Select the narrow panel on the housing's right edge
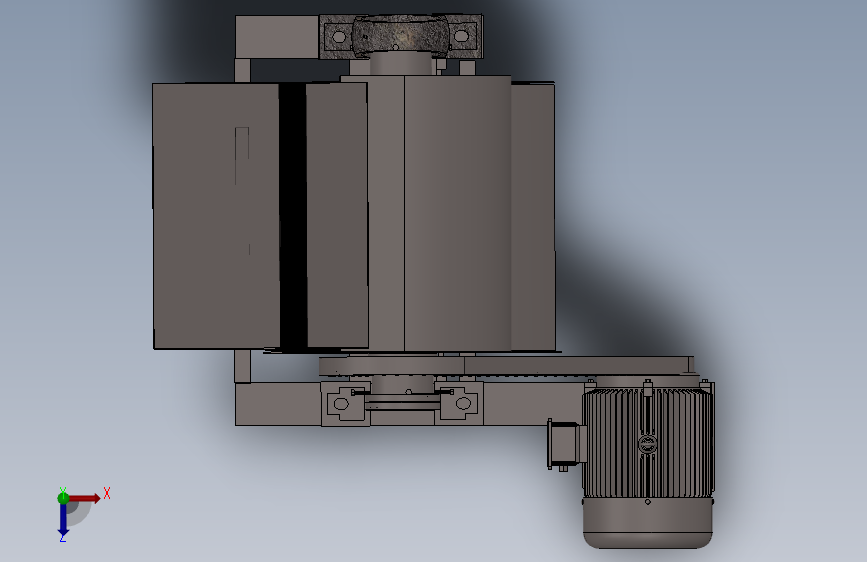 click(532, 217)
